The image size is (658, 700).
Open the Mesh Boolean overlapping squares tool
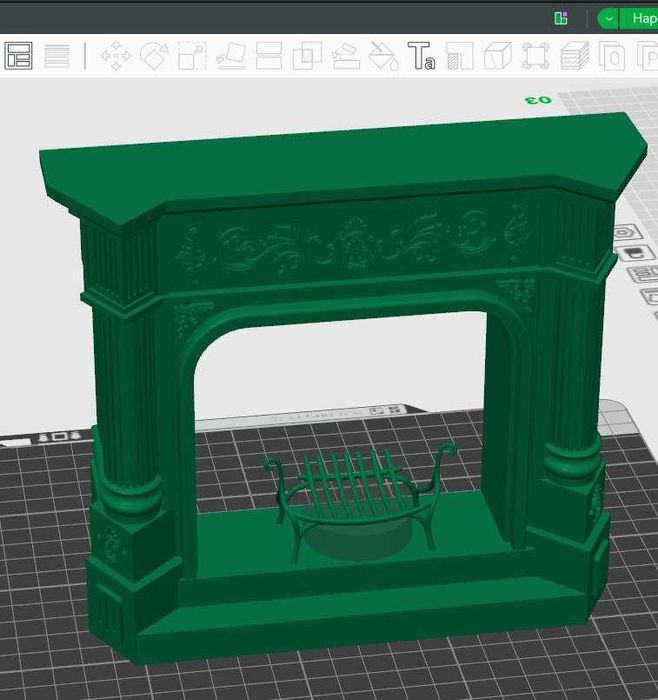coord(307,56)
